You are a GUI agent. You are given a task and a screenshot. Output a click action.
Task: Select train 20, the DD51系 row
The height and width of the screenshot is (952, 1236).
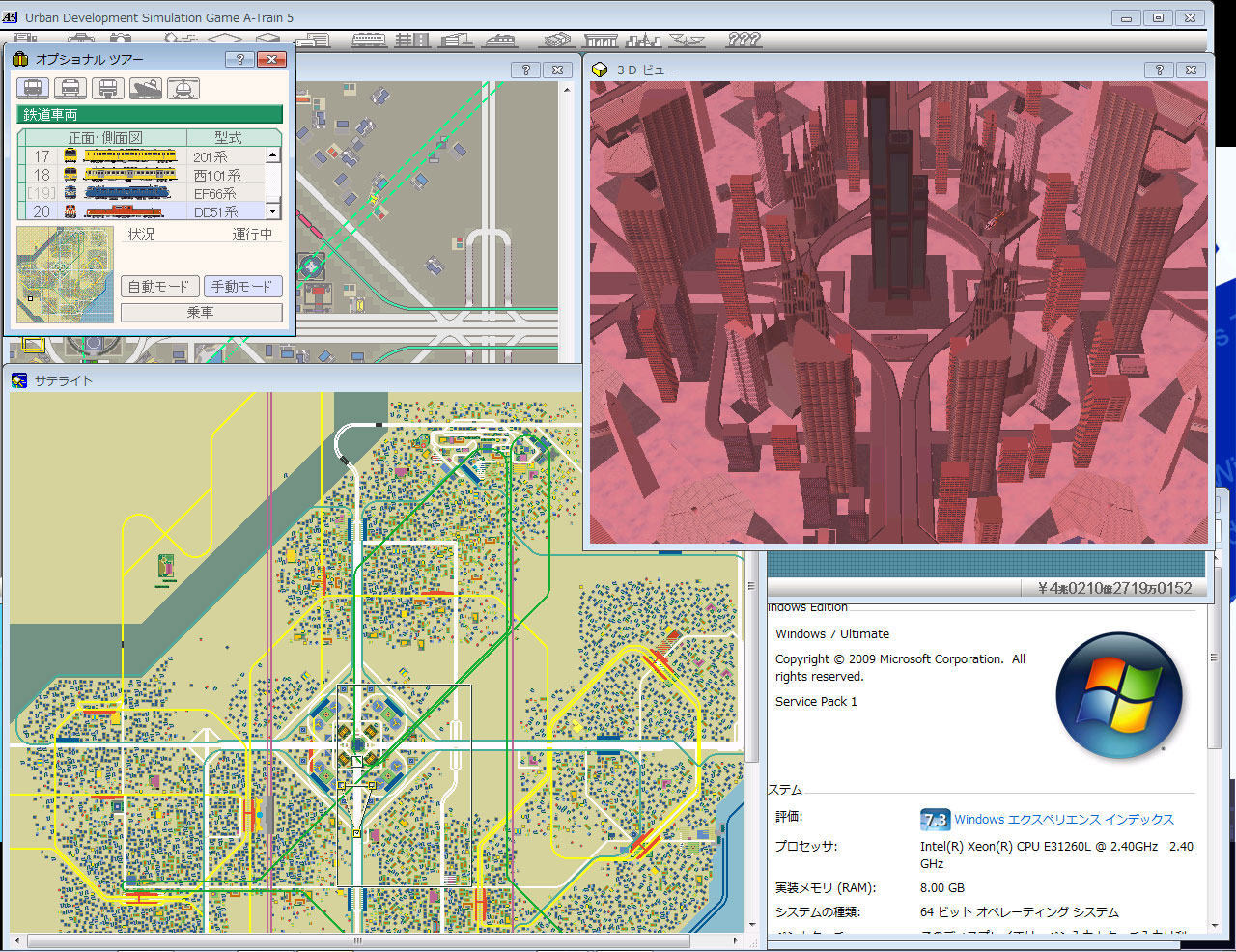142,211
